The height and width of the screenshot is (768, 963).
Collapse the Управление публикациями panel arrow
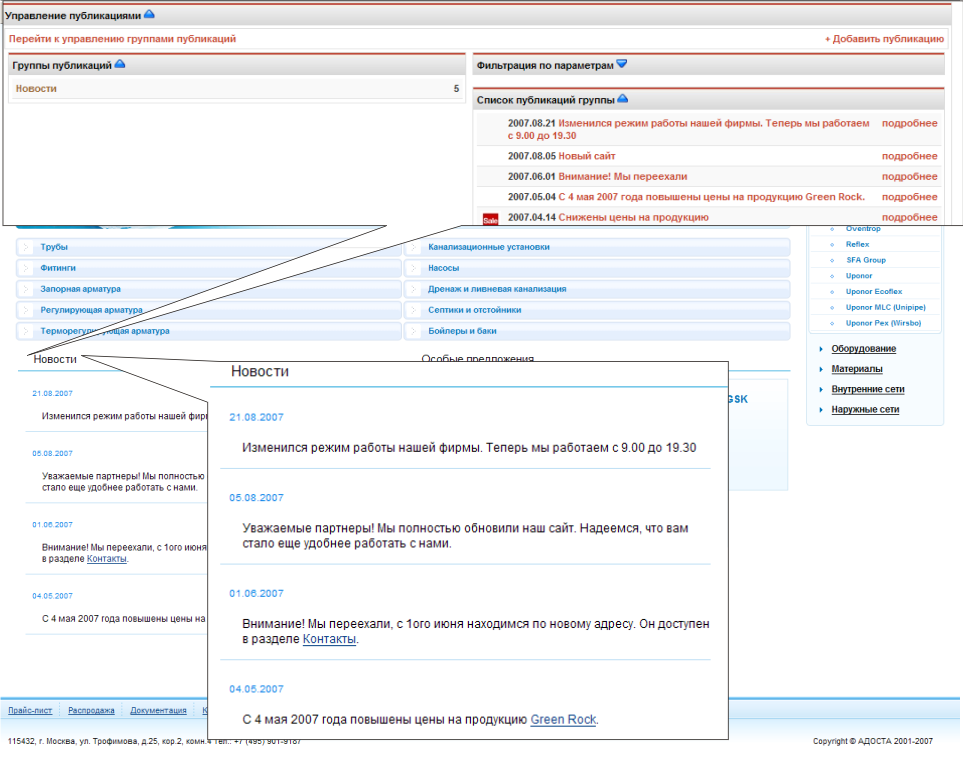(149, 15)
